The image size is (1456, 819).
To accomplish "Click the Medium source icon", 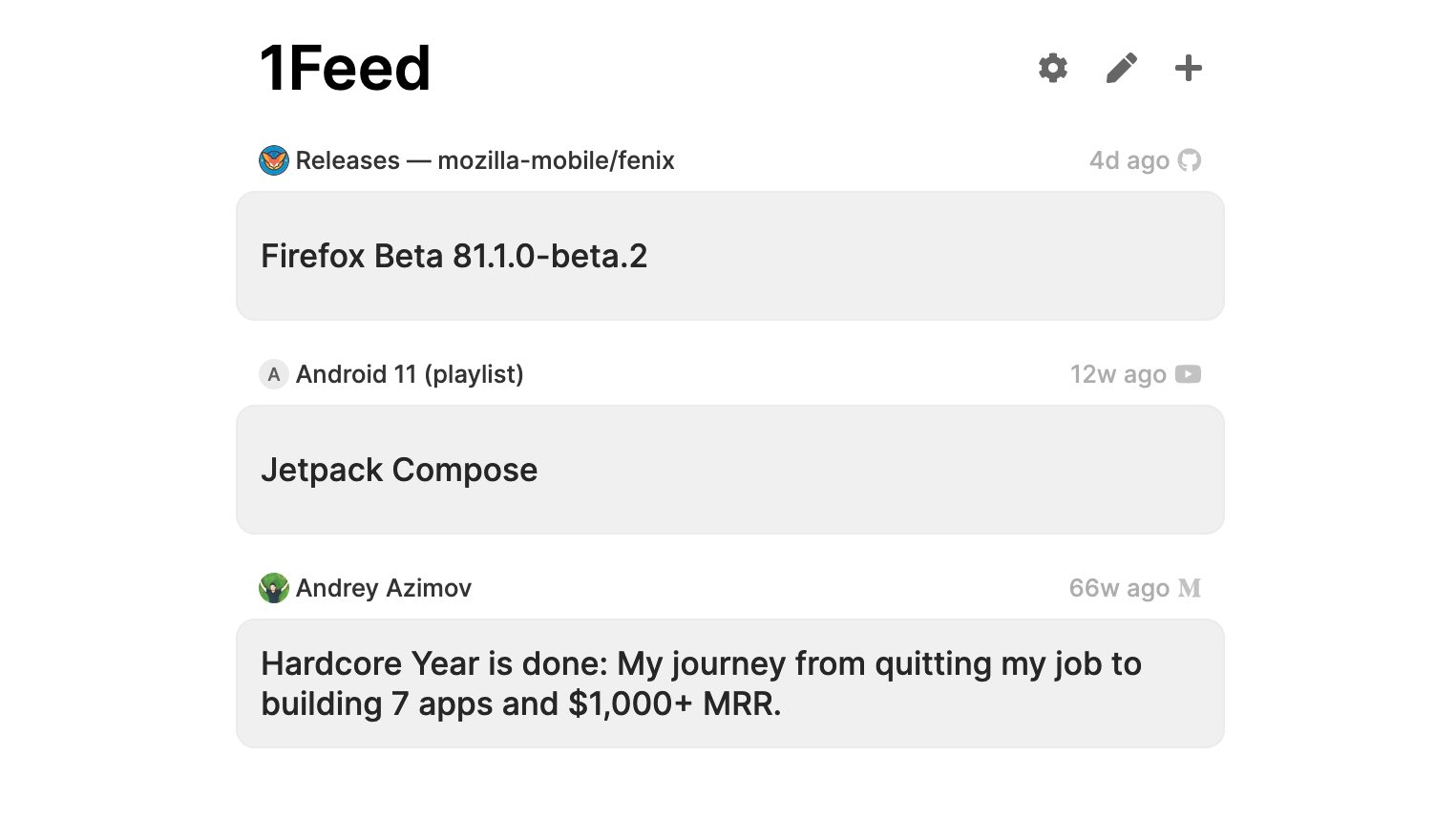I will pyautogui.click(x=1189, y=588).
